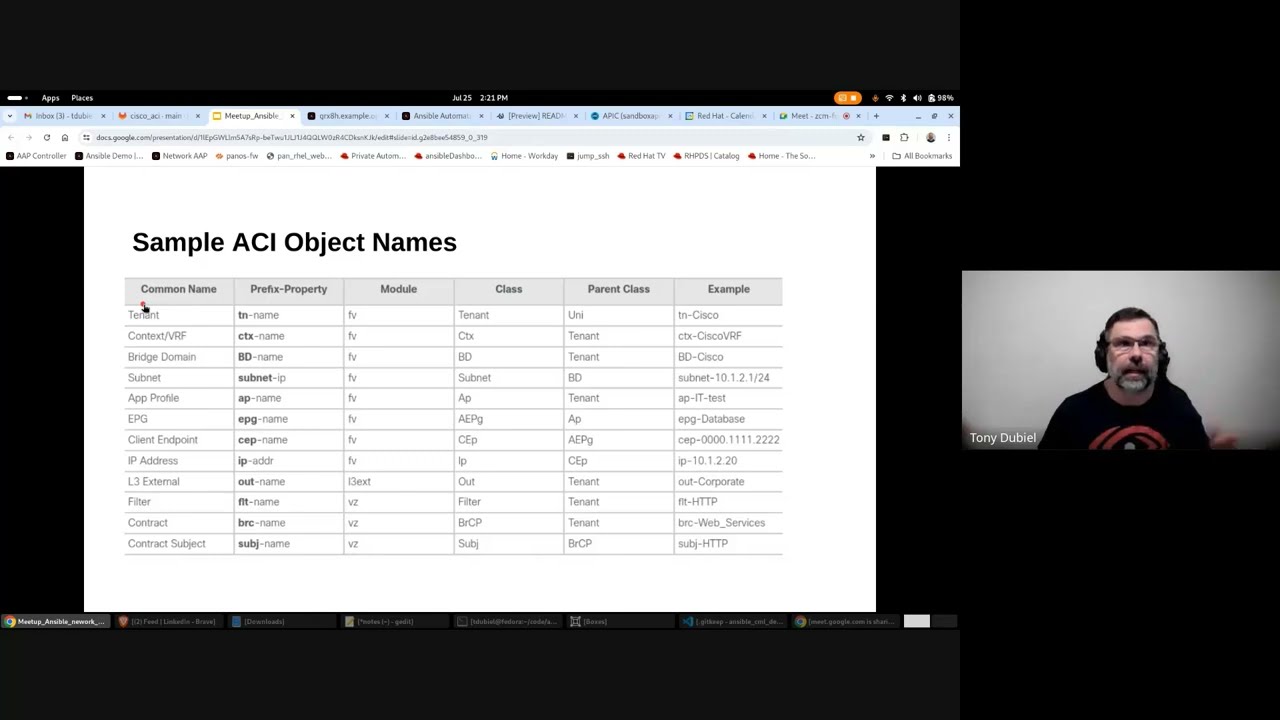Open the Wi-Fi status icon
Viewport: 1280px width, 720px height.
click(889, 98)
